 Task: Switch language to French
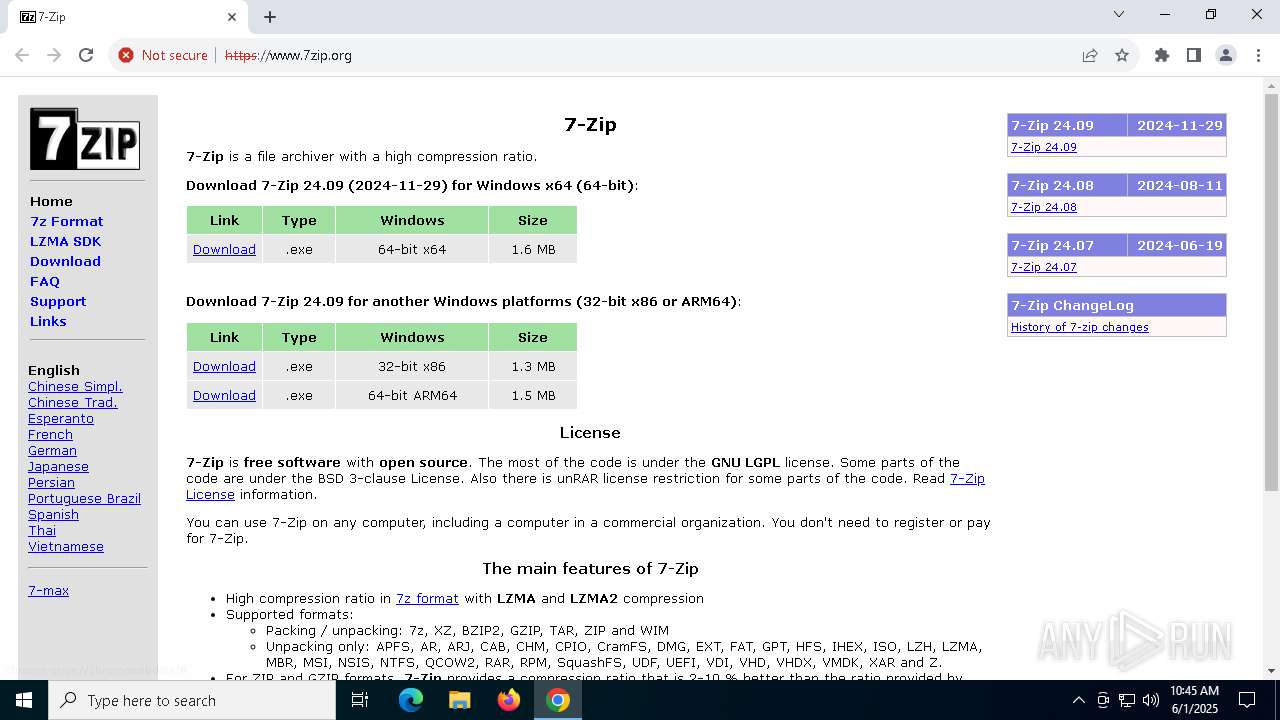point(50,434)
